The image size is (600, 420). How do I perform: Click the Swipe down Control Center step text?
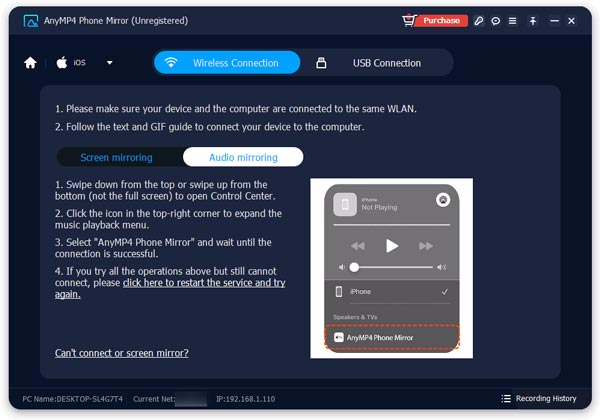pyautogui.click(x=165, y=190)
